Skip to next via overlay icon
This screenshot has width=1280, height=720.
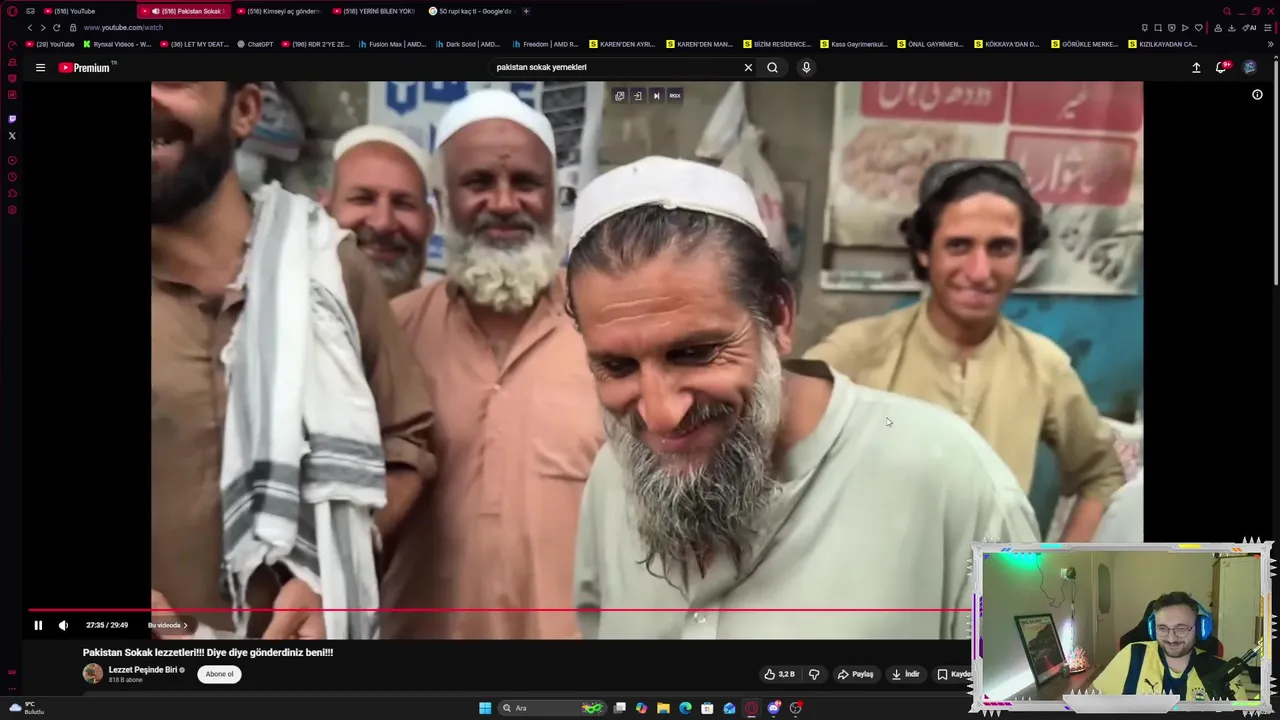click(x=656, y=96)
